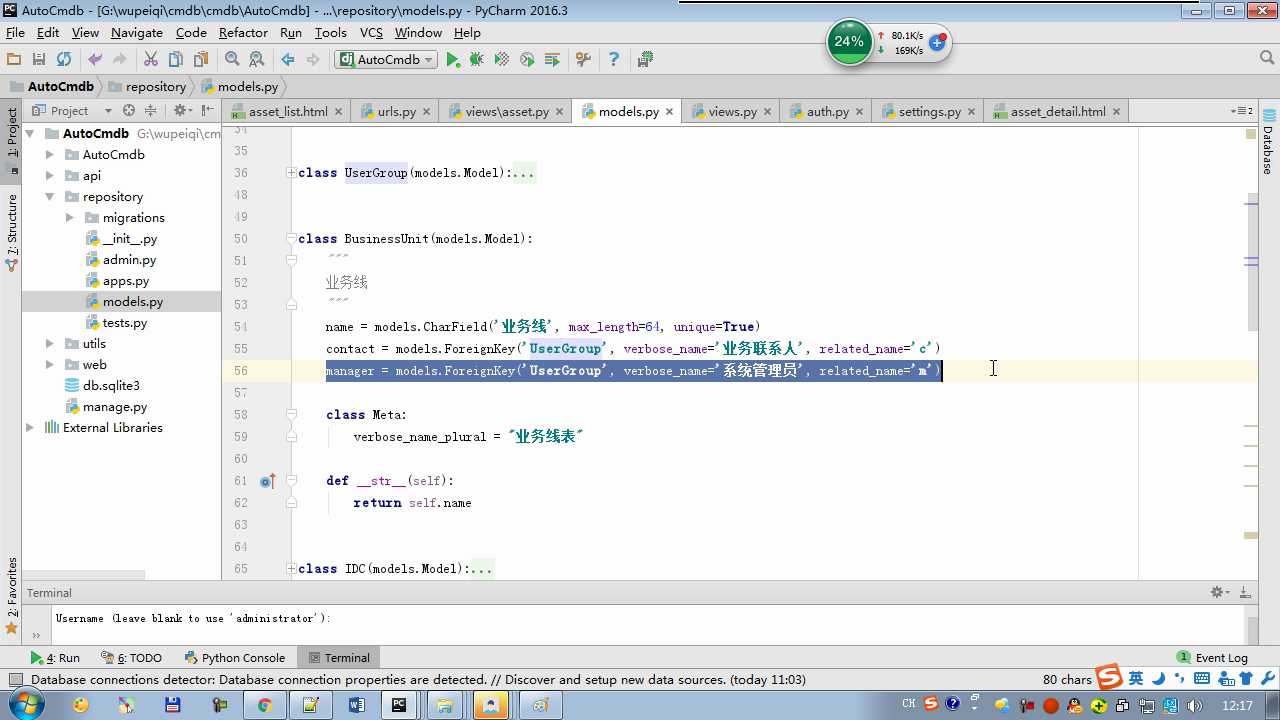Click the repository breadcrumb
1280x720 pixels.
[147, 87]
